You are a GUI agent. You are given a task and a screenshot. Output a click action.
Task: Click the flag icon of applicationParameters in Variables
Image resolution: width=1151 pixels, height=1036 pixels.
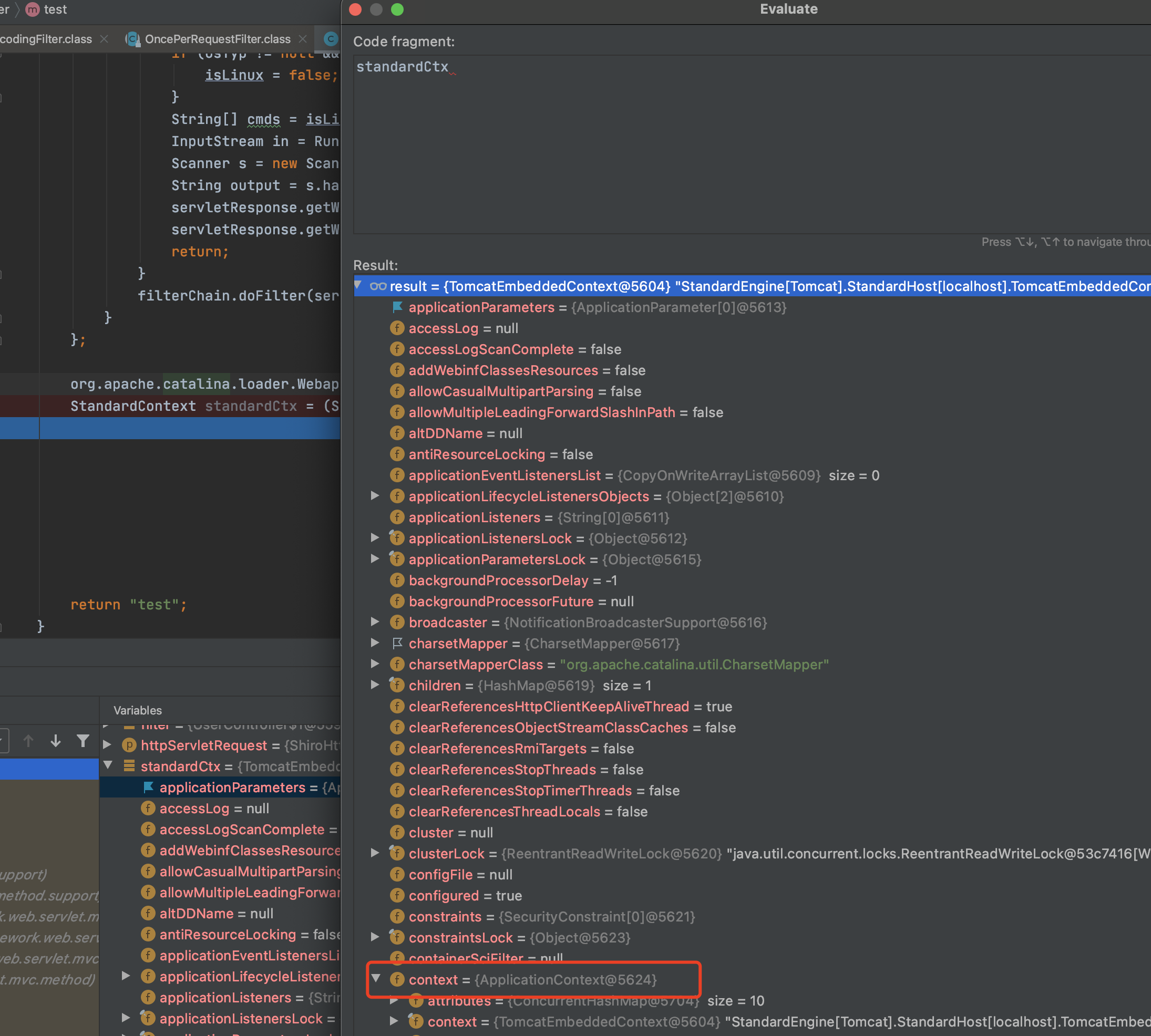pyautogui.click(x=148, y=788)
